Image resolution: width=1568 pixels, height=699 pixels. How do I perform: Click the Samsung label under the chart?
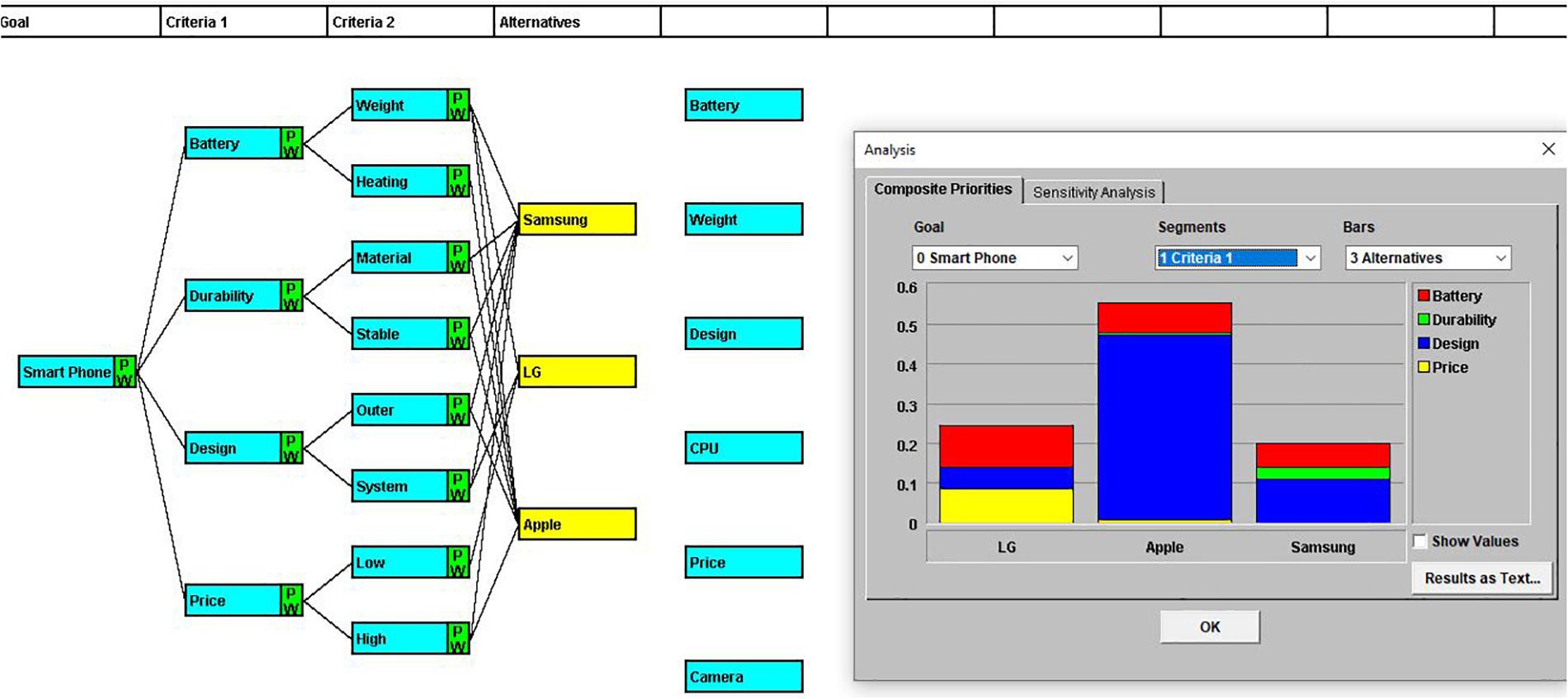pyautogui.click(x=1323, y=547)
